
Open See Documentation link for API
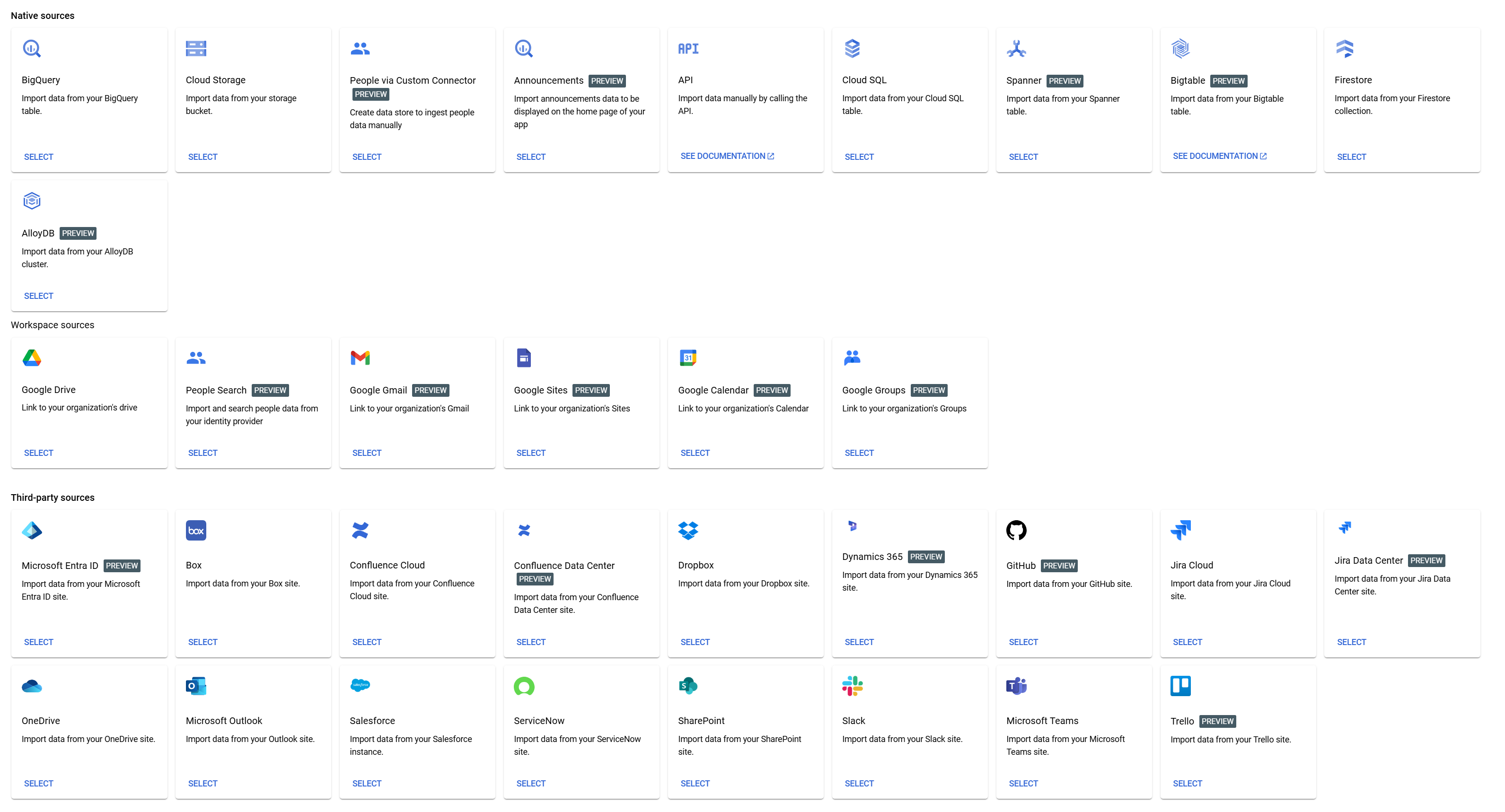[x=727, y=156]
